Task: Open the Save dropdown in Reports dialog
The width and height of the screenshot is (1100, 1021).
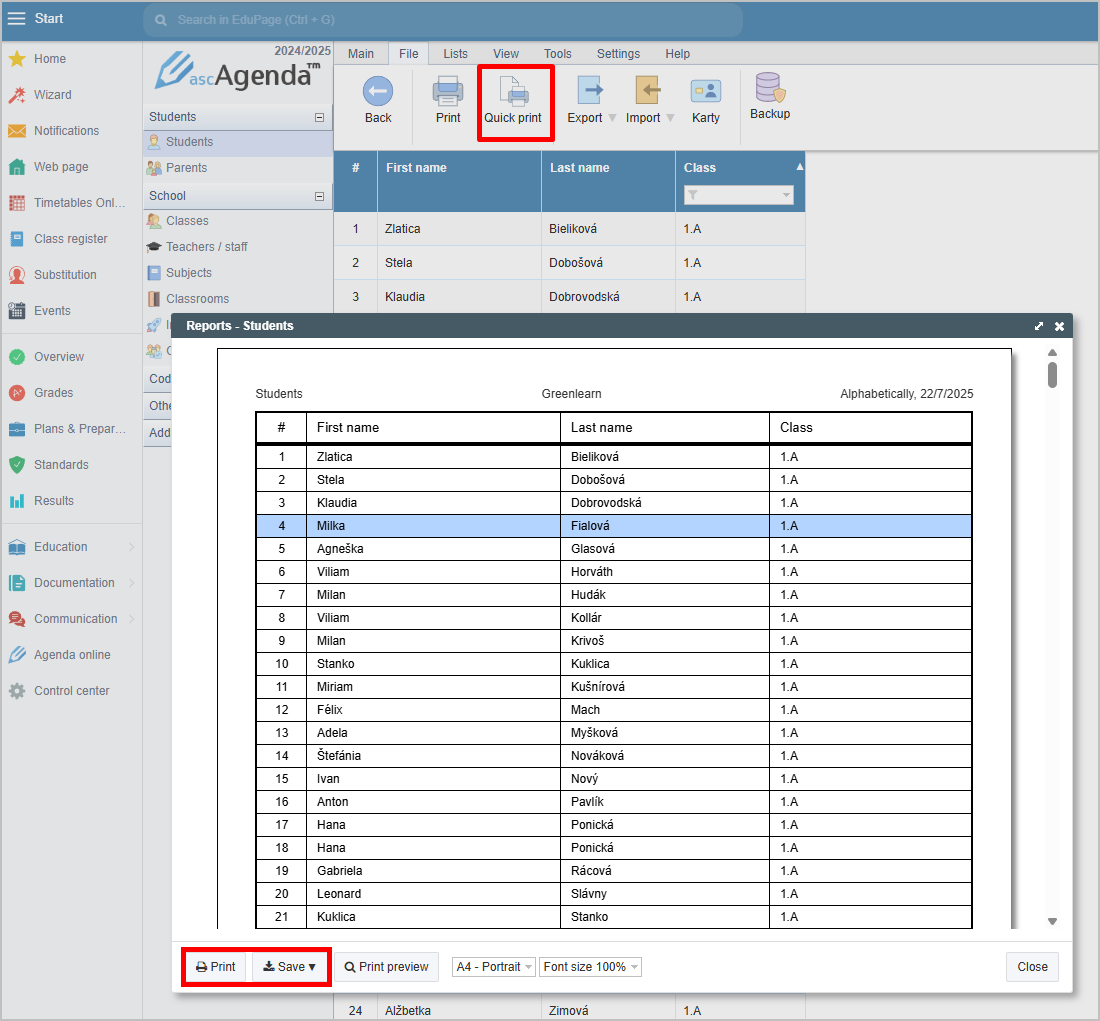Action: click(290, 966)
